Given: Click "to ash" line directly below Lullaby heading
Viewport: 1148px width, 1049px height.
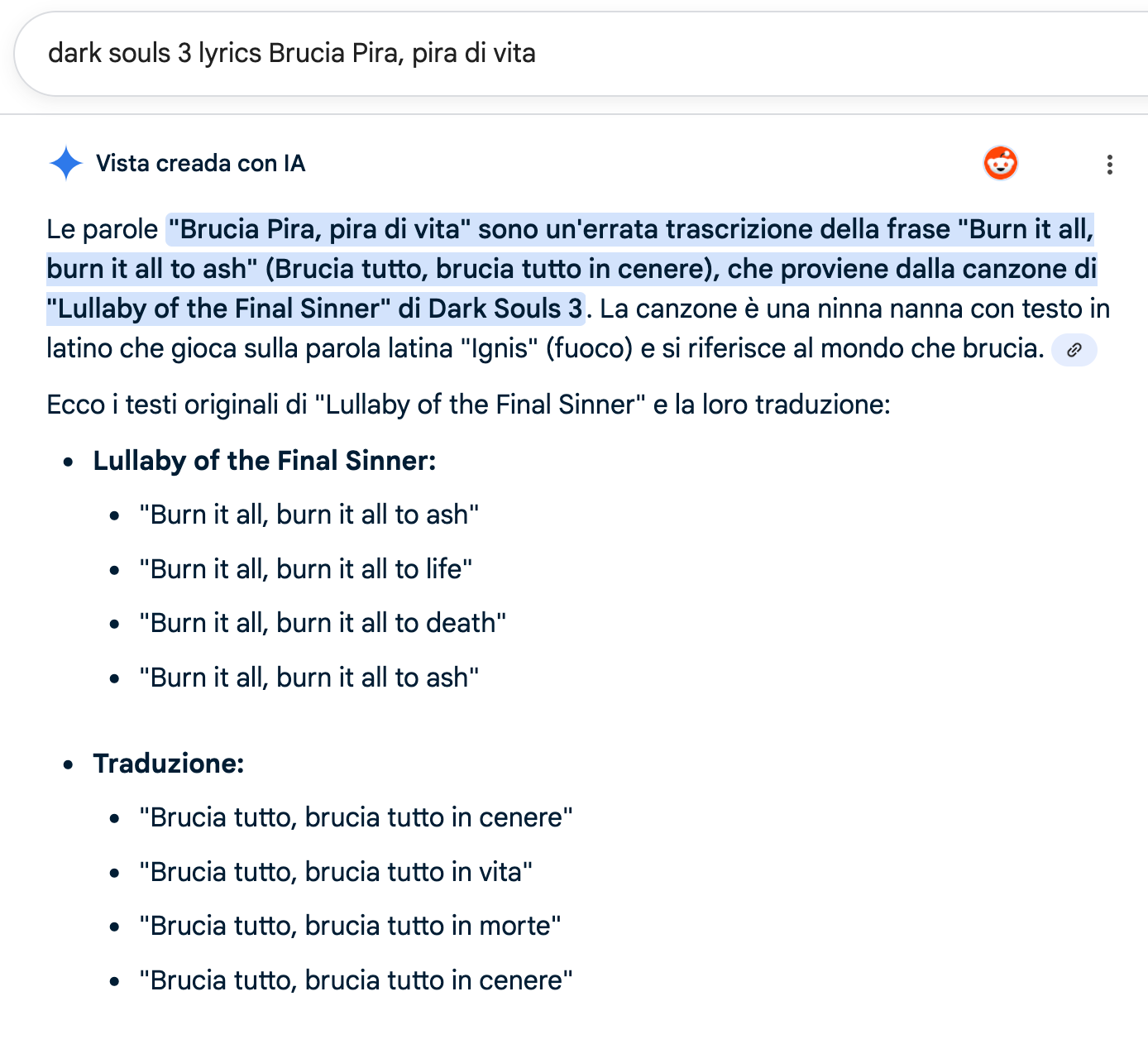Looking at the screenshot, I should tap(309, 515).
